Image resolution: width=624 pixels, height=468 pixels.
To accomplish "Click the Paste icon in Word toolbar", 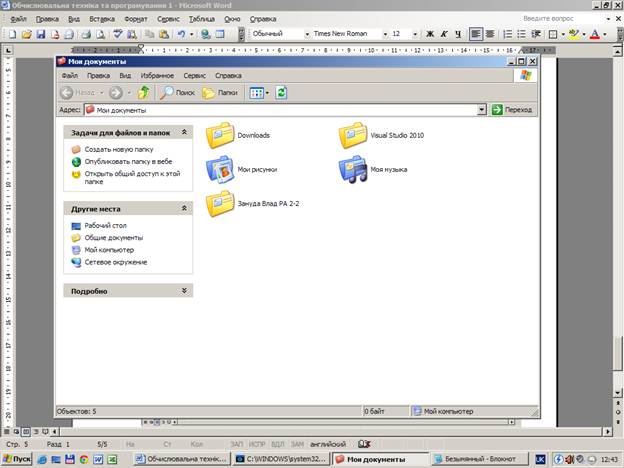I will pyautogui.click(x=164, y=34).
